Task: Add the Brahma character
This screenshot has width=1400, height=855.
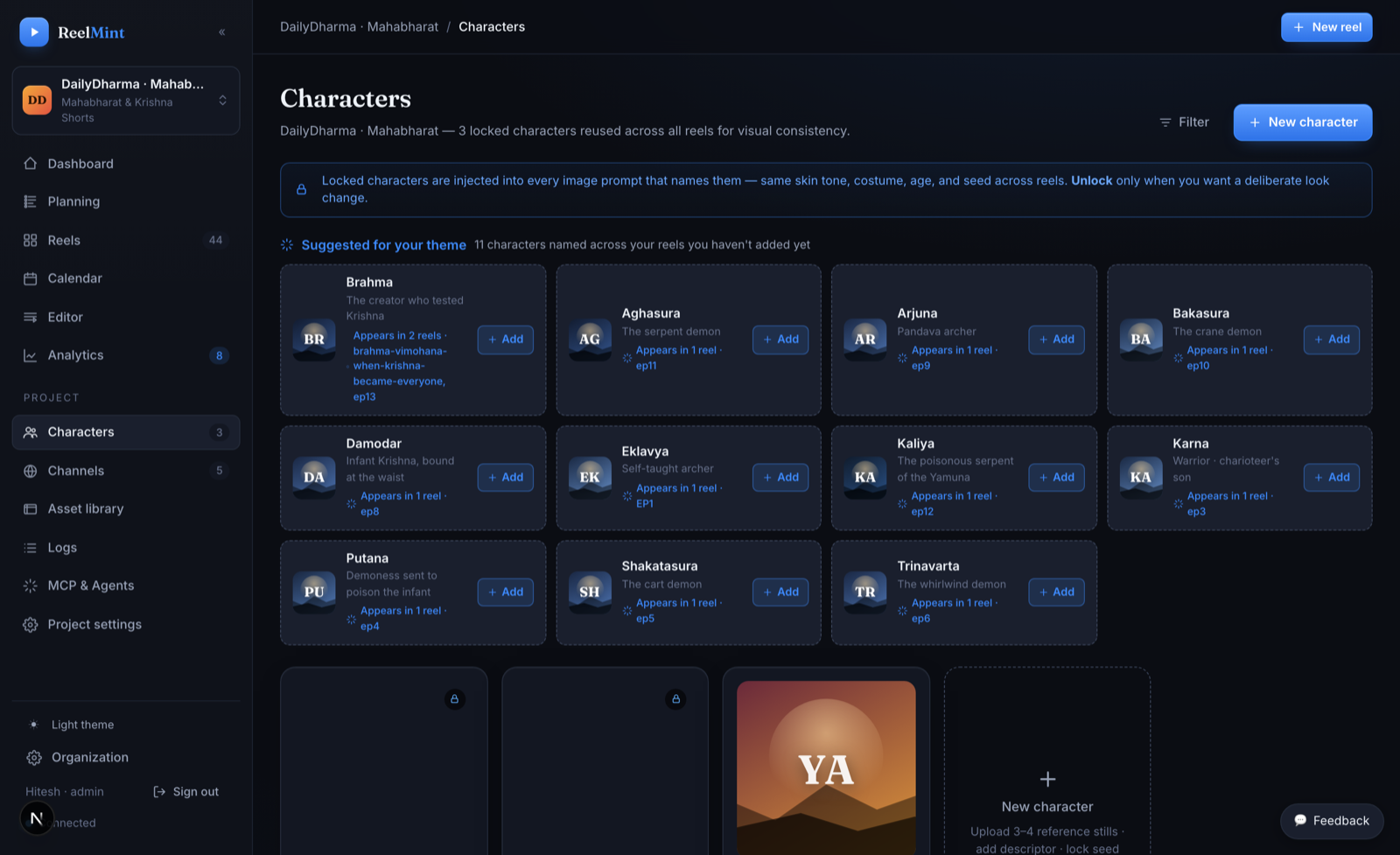Action: click(x=505, y=340)
